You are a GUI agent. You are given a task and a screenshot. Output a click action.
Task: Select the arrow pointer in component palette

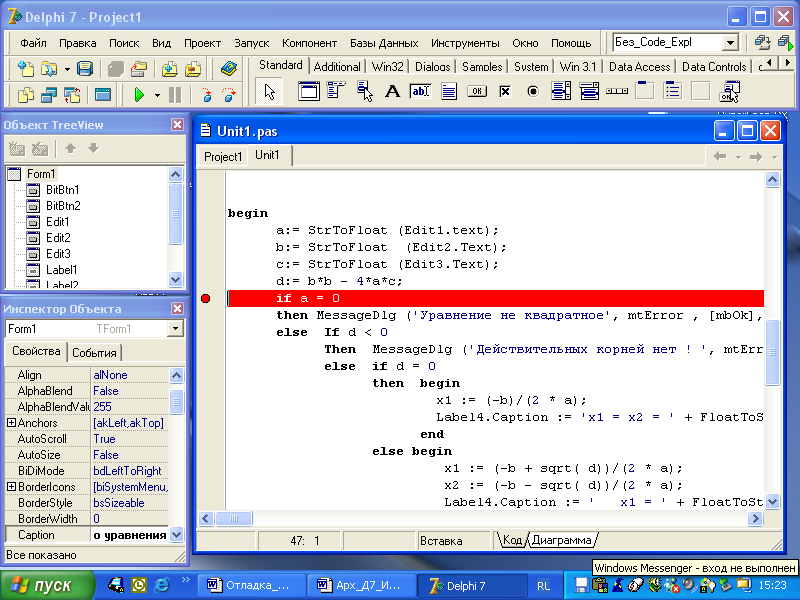click(269, 92)
